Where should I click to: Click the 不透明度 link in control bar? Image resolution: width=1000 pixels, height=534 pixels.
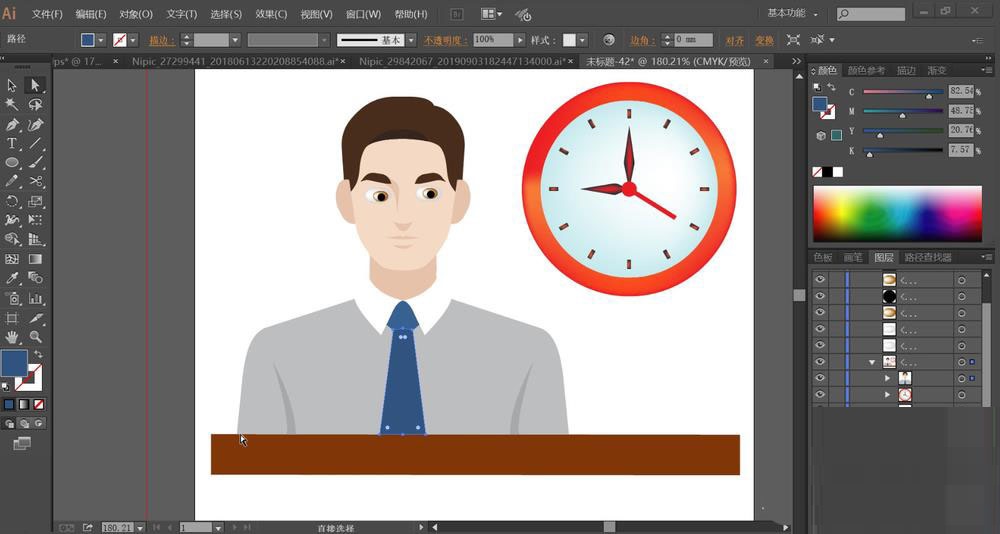pos(445,40)
